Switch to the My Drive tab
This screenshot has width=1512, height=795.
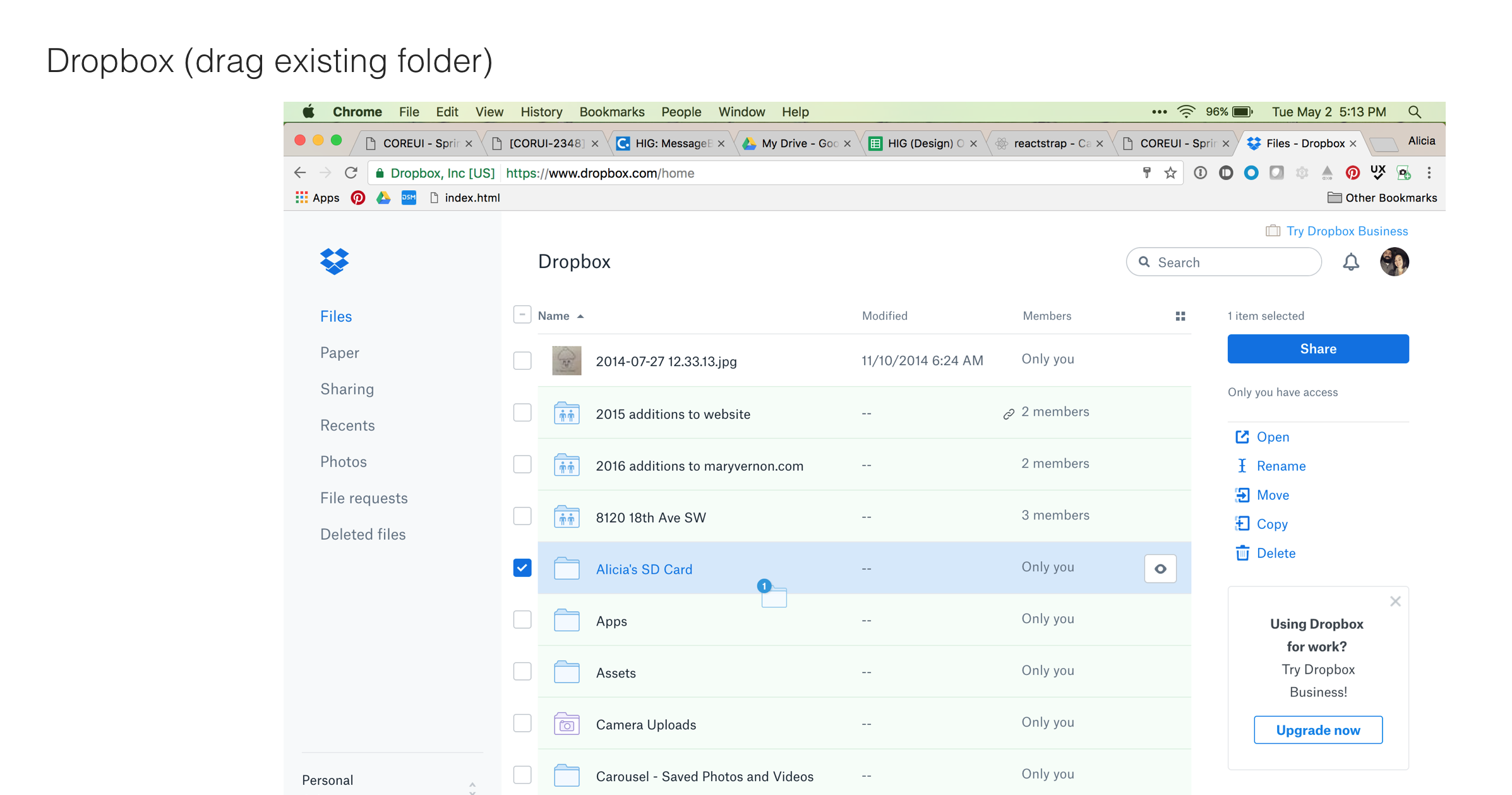[798, 143]
